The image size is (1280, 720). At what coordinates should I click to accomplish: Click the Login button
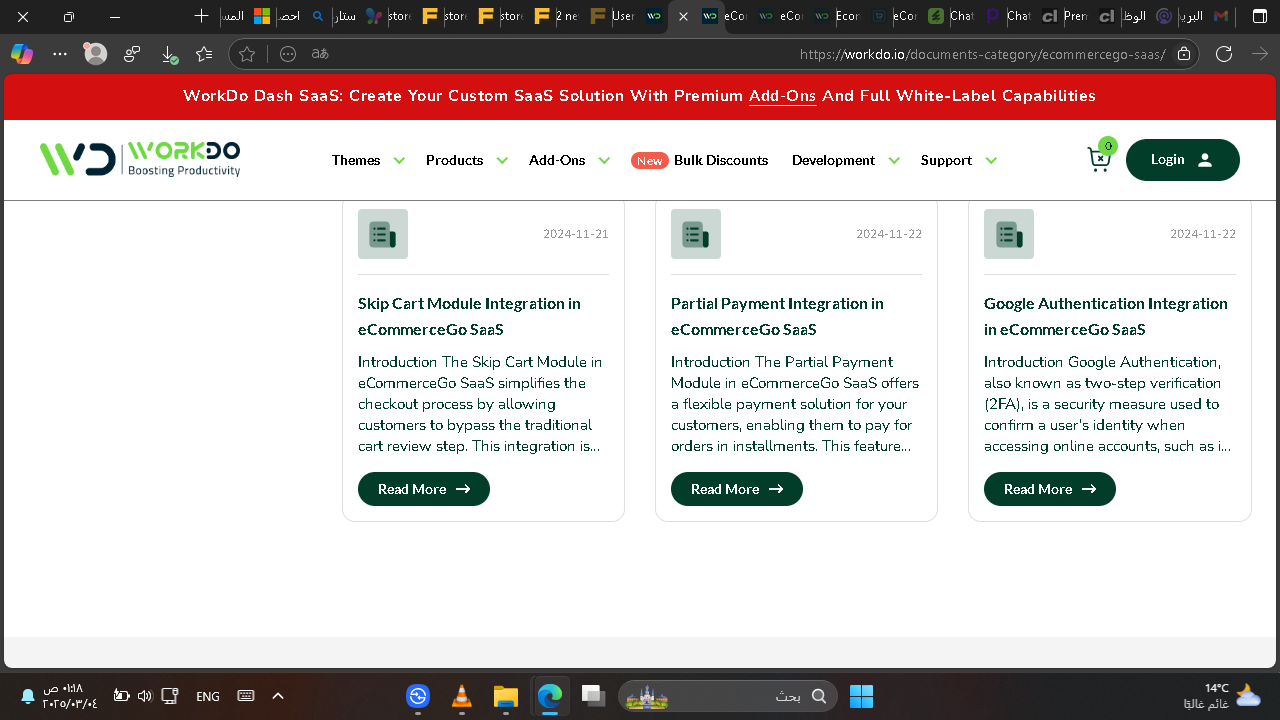1182,160
